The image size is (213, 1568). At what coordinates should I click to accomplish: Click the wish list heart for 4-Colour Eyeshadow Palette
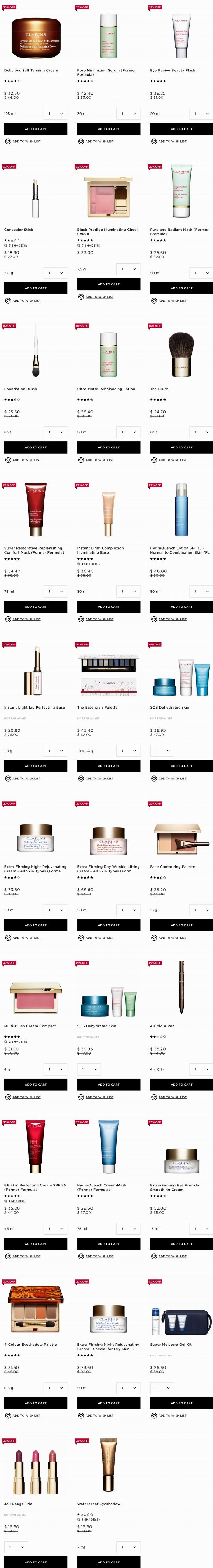click(x=8, y=1416)
